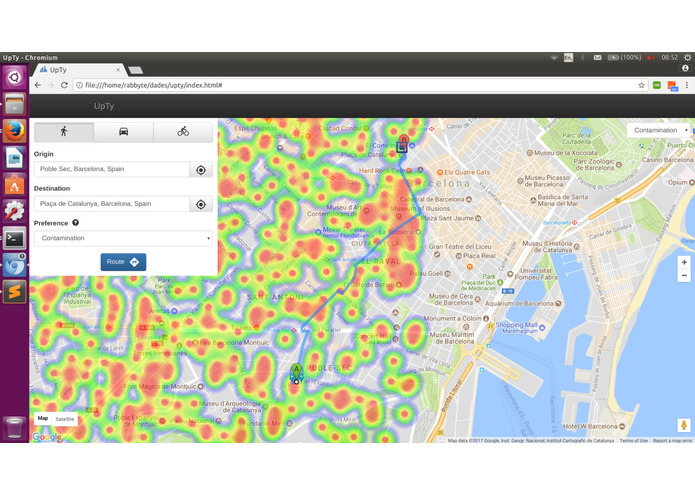This screenshot has width=695, height=494.
Task: Zoom in the map with plus
Action: tap(684, 263)
